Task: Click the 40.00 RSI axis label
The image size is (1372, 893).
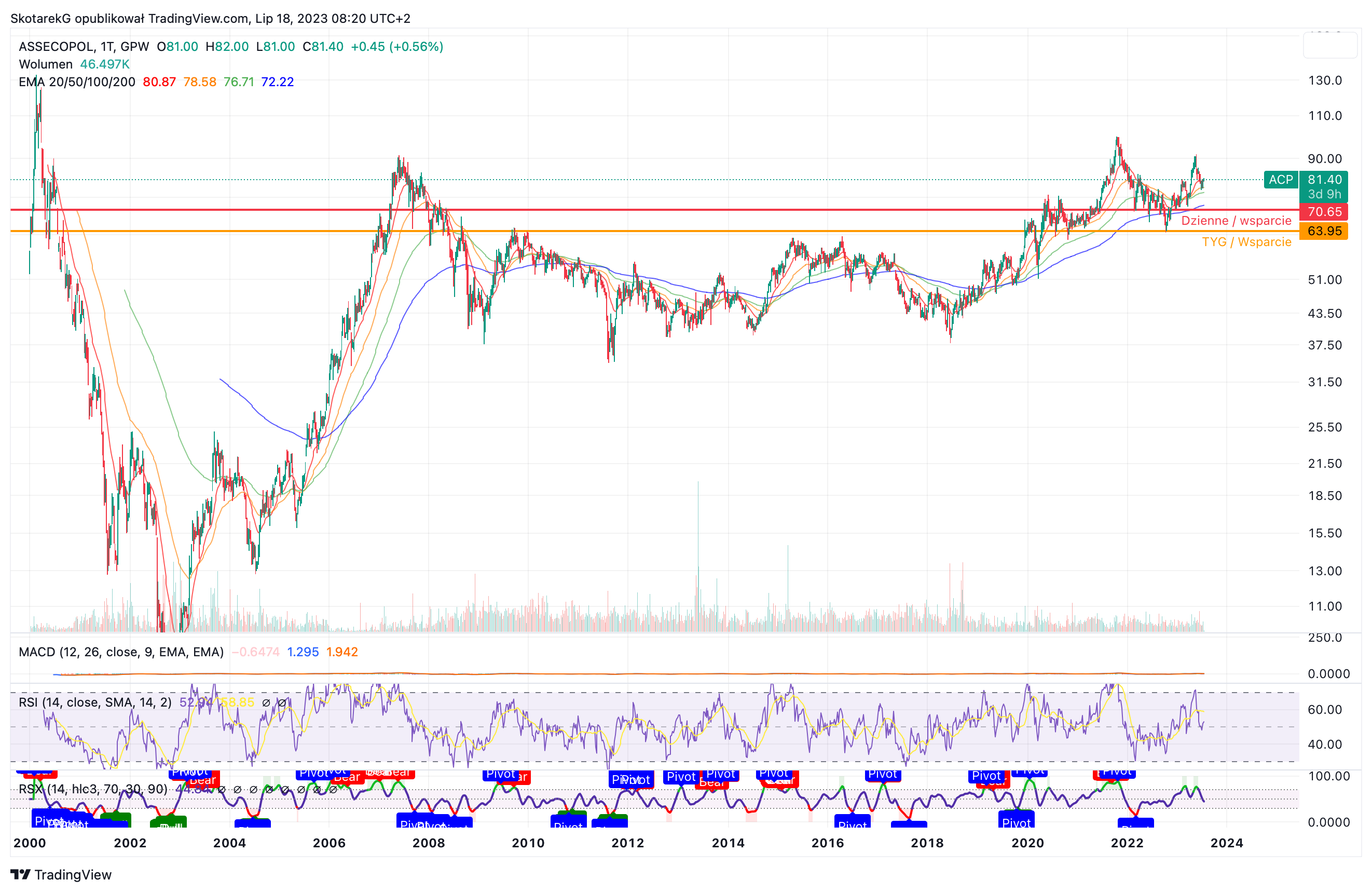Action: click(x=1325, y=744)
